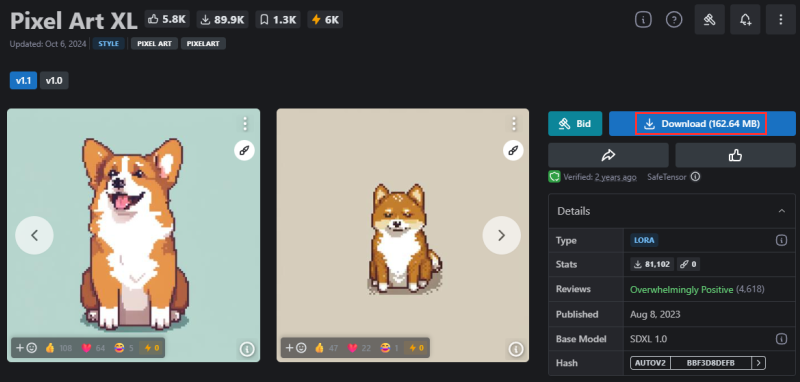Click the Overwhelmingly Positive reviews link
This screenshot has height=382, width=800.
(682, 290)
